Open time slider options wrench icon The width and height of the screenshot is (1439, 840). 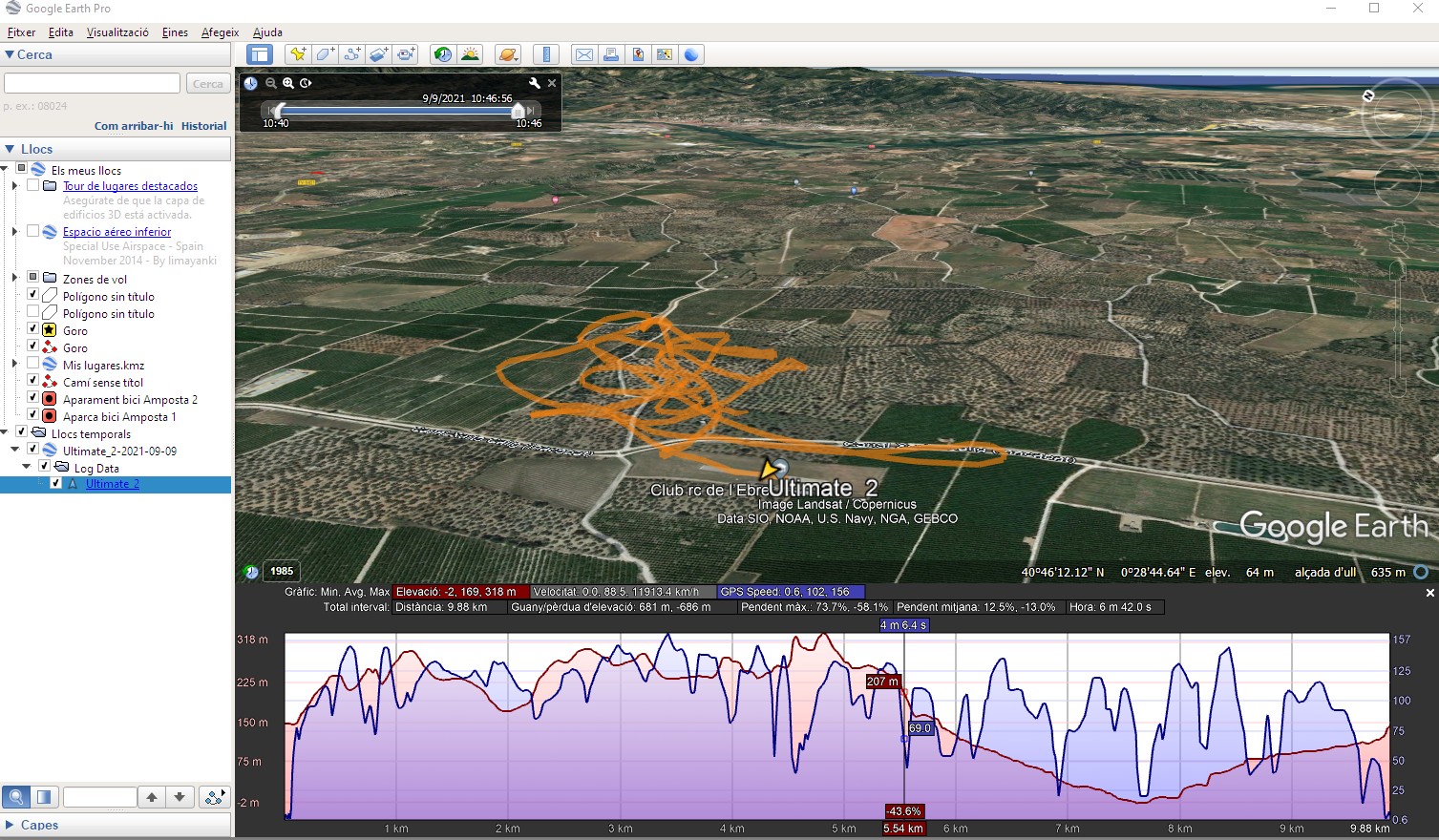pos(535,83)
